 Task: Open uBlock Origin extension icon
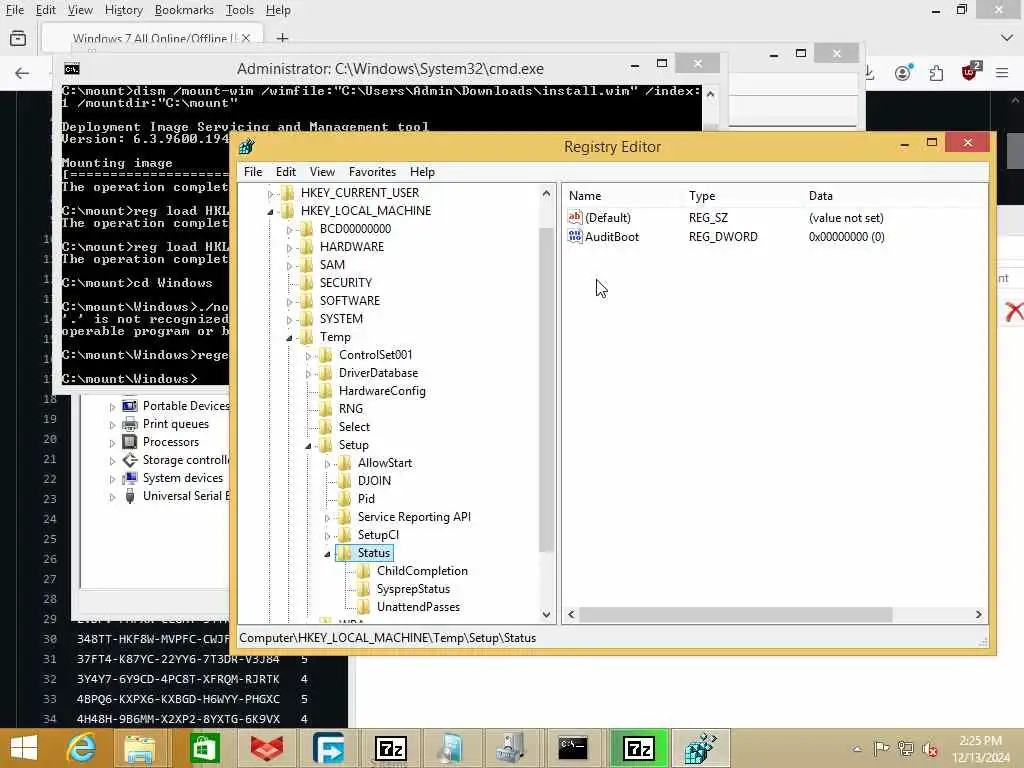[x=970, y=71]
